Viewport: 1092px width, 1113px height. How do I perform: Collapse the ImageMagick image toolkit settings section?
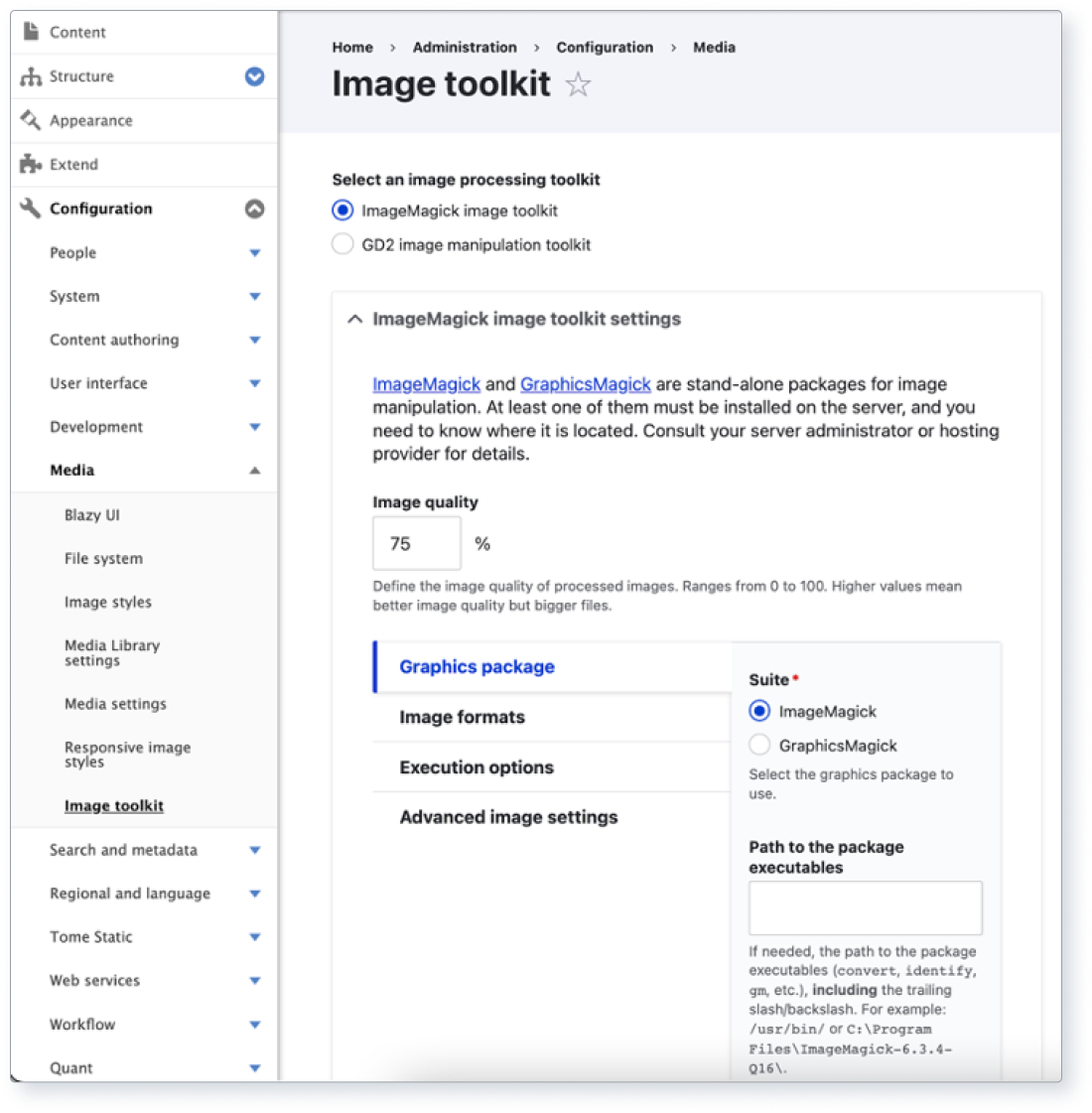click(x=354, y=320)
